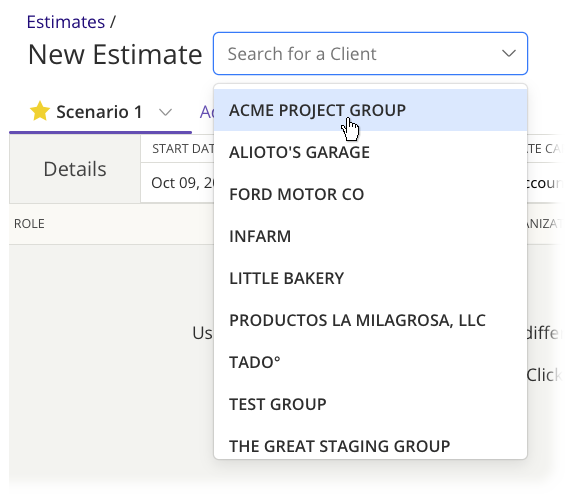
Task: Collapse the client dropdown chevron
Action: 508,54
